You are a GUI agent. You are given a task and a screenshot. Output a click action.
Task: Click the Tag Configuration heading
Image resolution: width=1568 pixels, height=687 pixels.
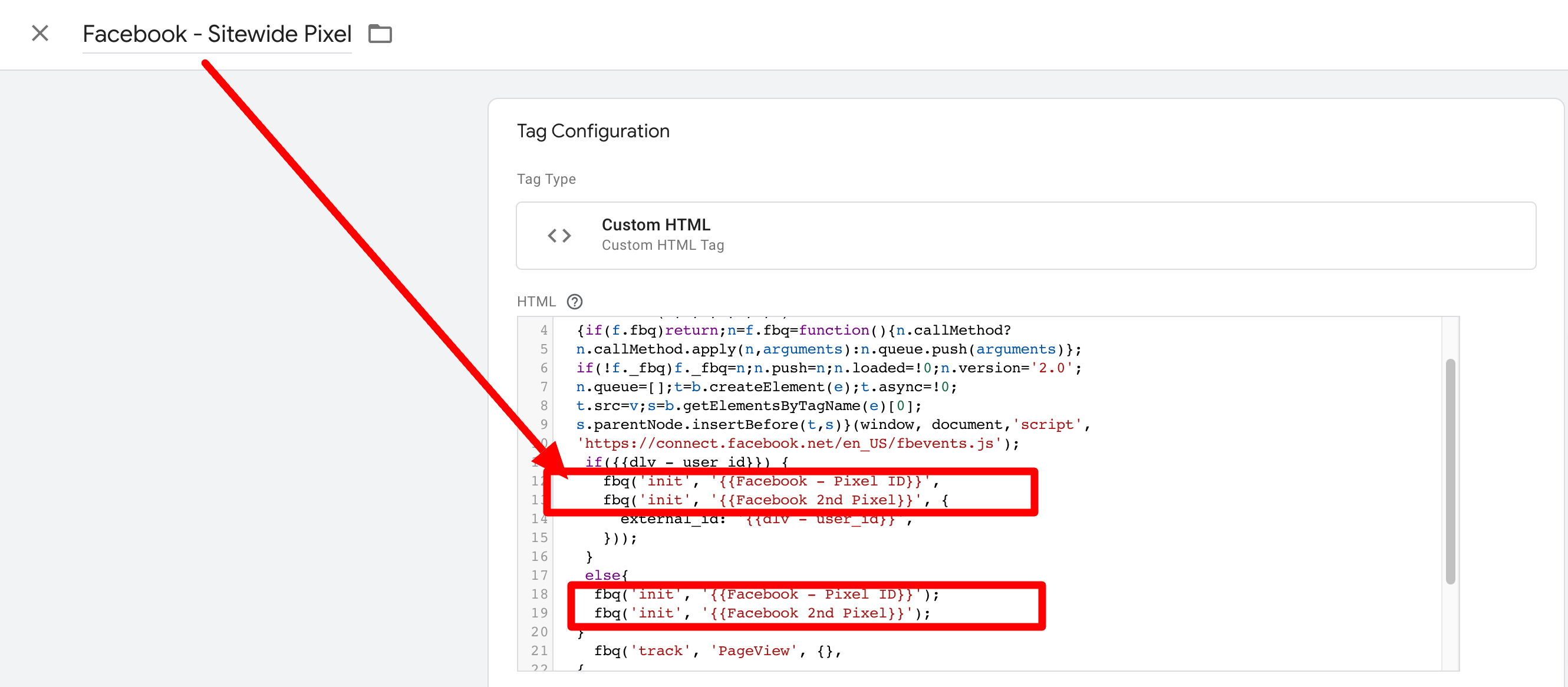(593, 131)
